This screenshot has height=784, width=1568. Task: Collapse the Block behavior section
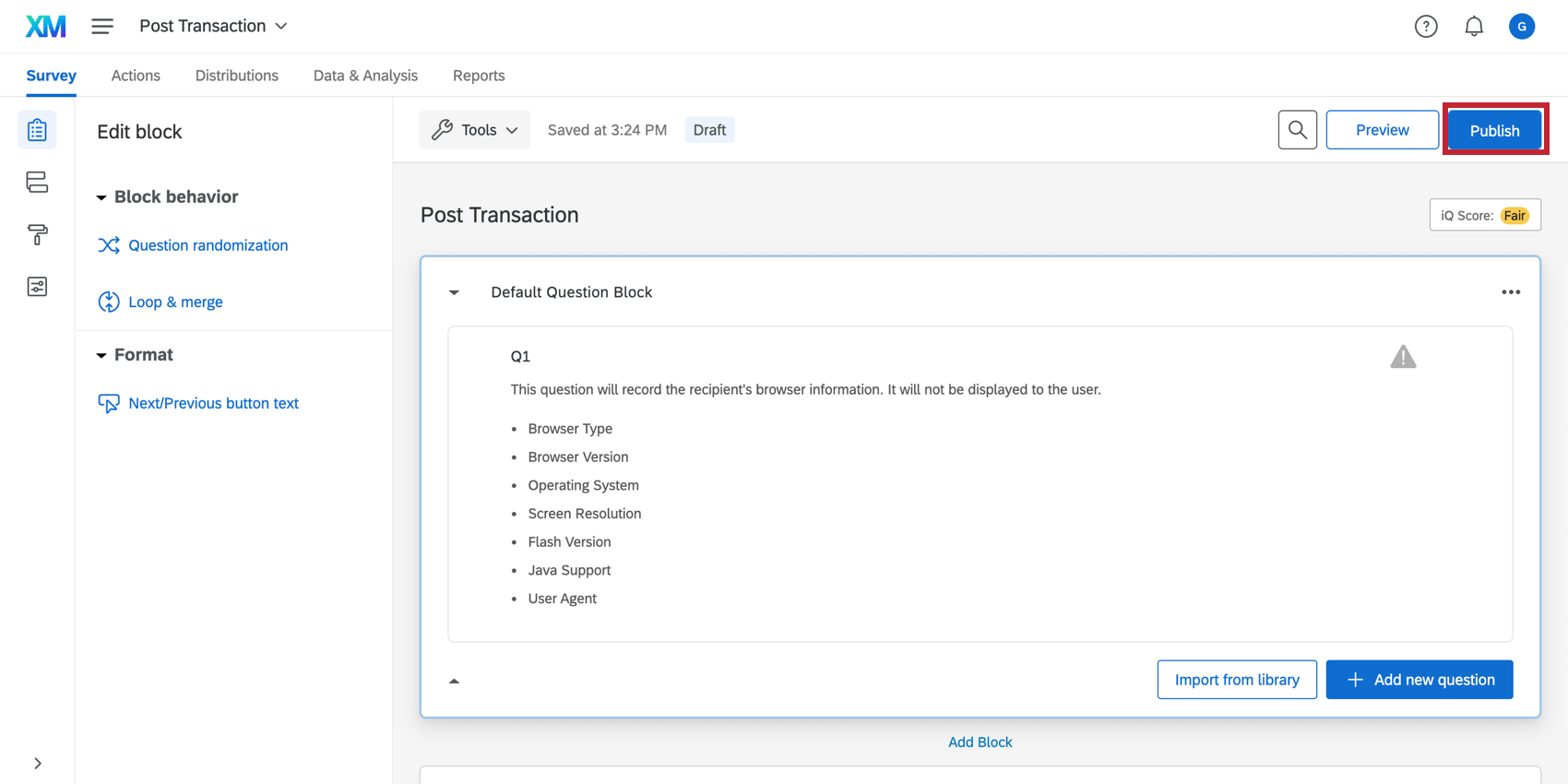[101, 197]
